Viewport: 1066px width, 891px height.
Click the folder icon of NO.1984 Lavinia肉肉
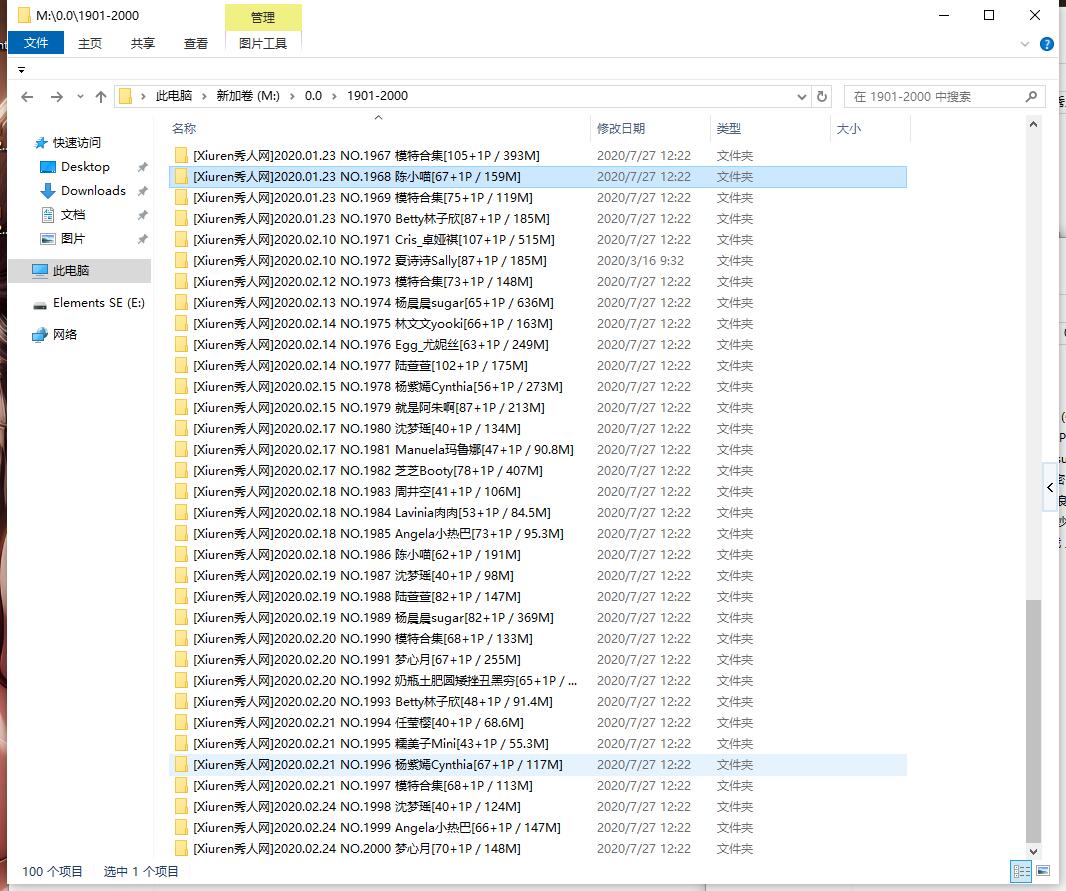[x=181, y=512]
